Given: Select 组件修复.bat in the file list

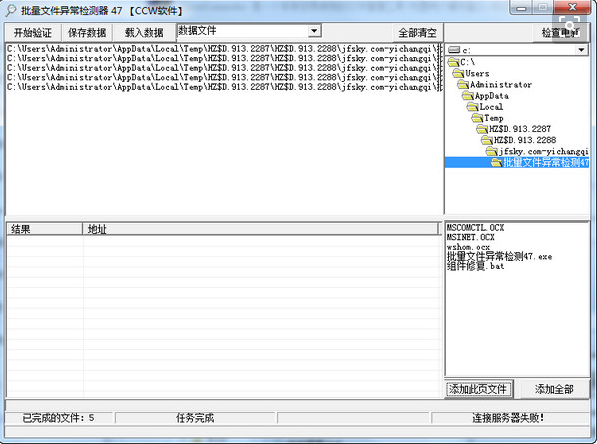Looking at the screenshot, I should tap(476, 266).
